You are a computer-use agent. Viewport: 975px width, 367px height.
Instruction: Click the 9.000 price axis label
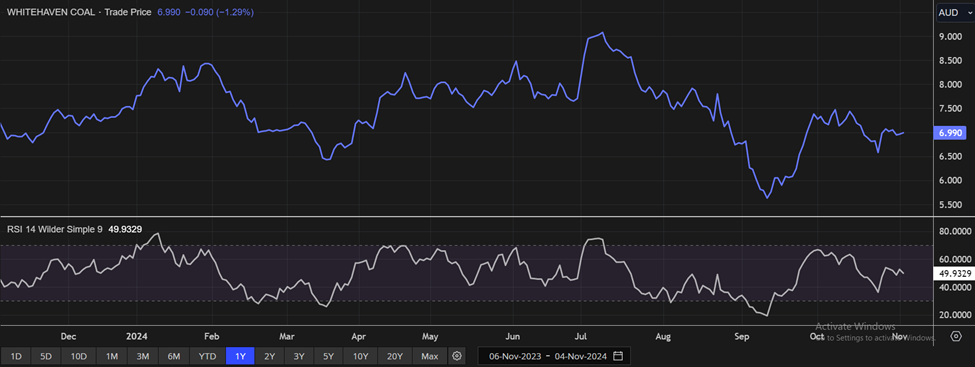[951, 37]
